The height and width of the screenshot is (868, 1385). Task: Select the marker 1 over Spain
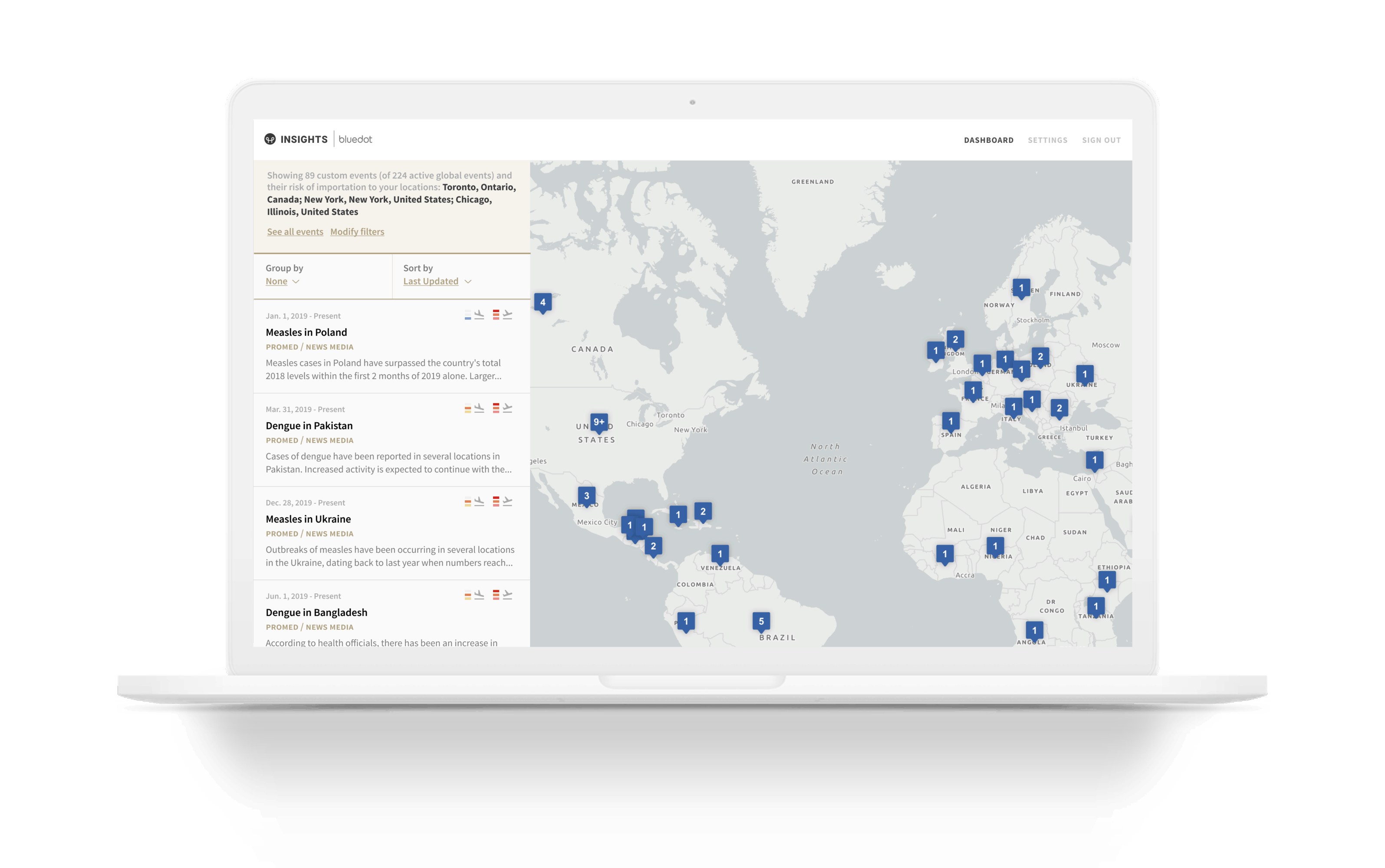tap(951, 422)
